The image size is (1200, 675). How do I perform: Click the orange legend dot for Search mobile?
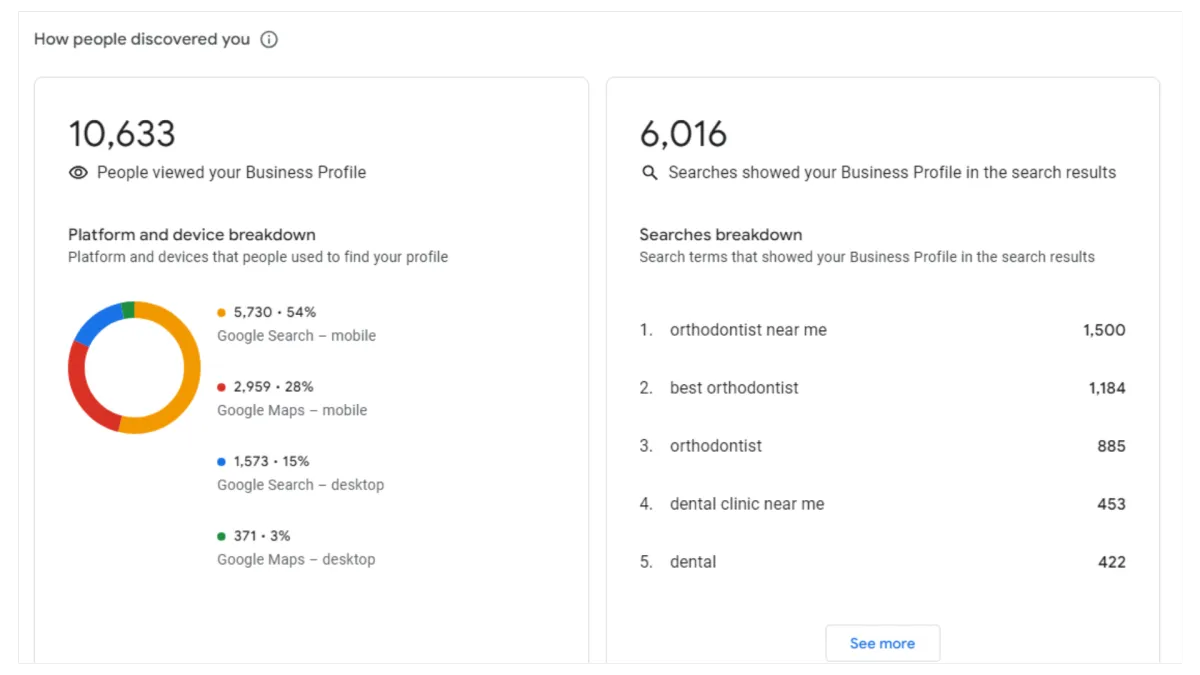coord(222,313)
